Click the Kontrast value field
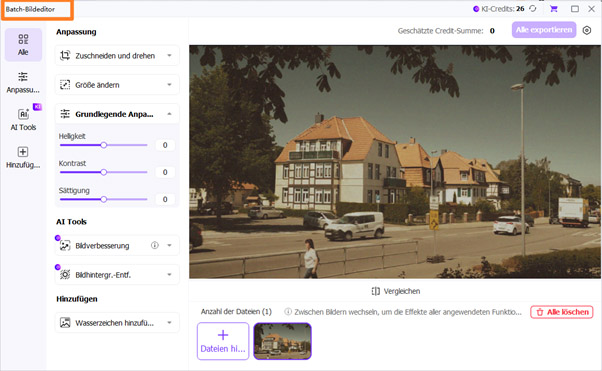 [165, 172]
